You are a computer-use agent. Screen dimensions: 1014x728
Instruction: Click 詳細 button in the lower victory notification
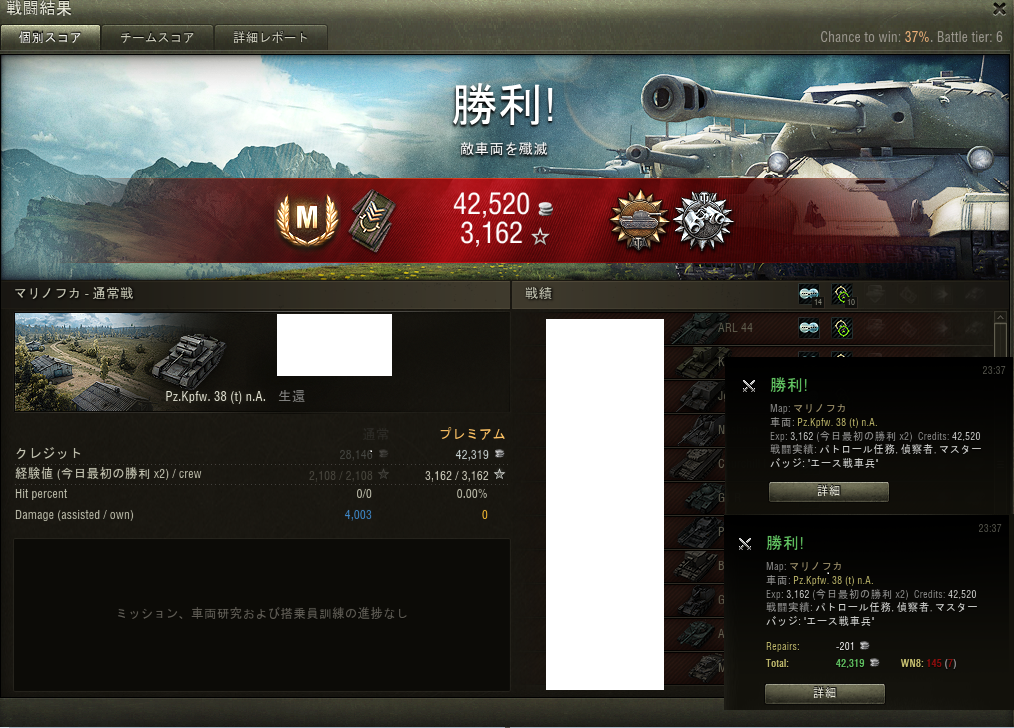coord(825,693)
